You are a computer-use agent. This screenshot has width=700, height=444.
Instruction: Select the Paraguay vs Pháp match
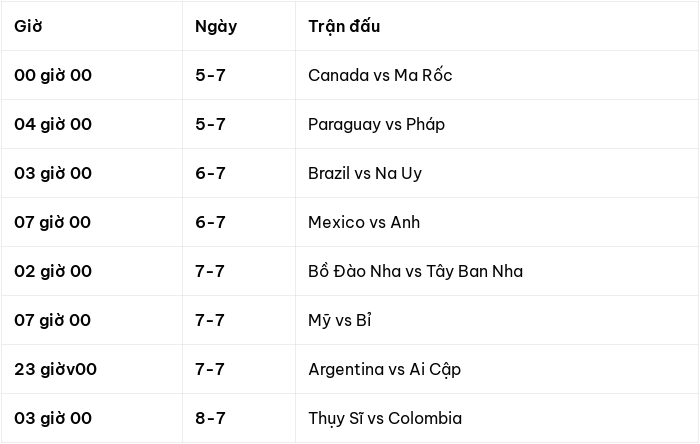(376, 124)
